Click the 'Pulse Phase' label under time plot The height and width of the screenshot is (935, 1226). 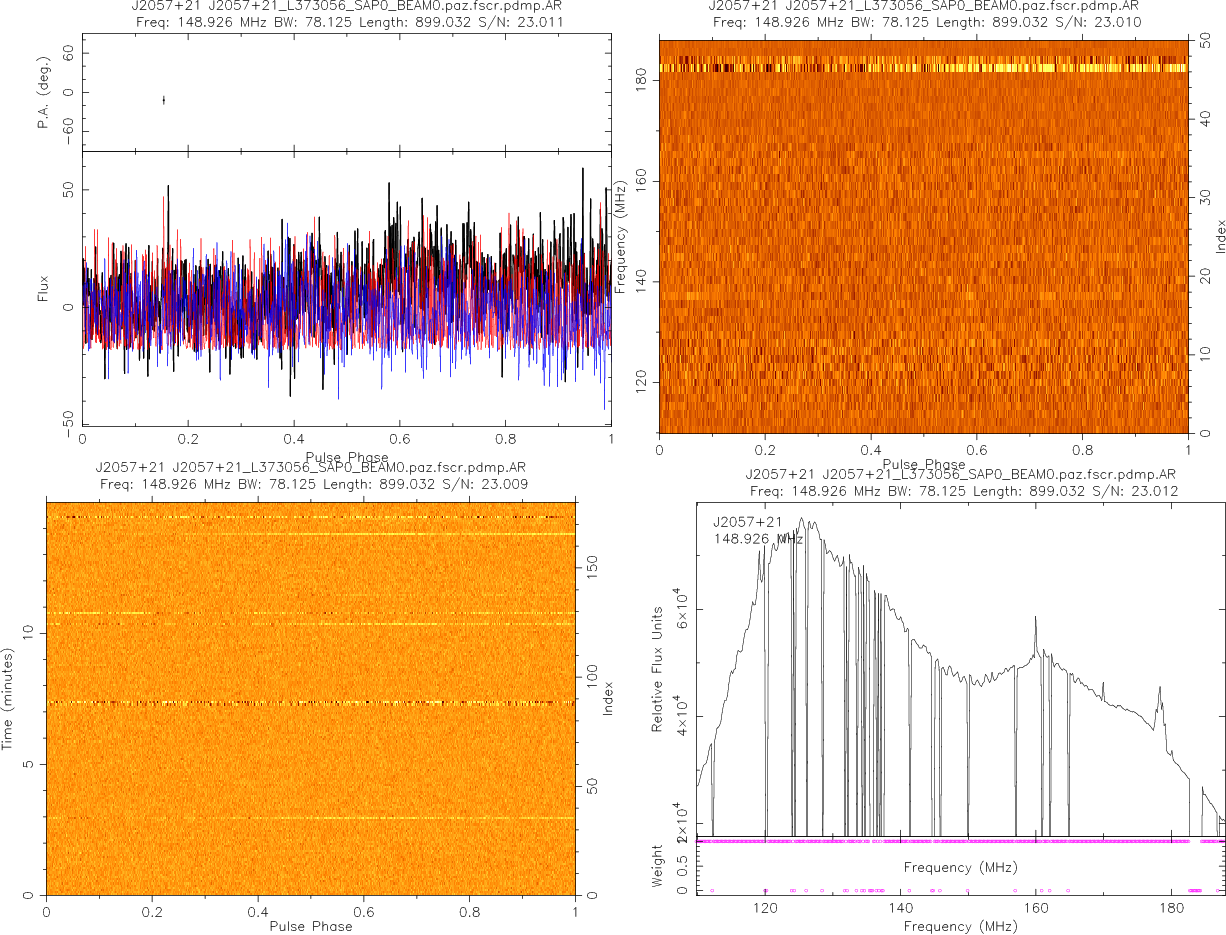coord(311,926)
